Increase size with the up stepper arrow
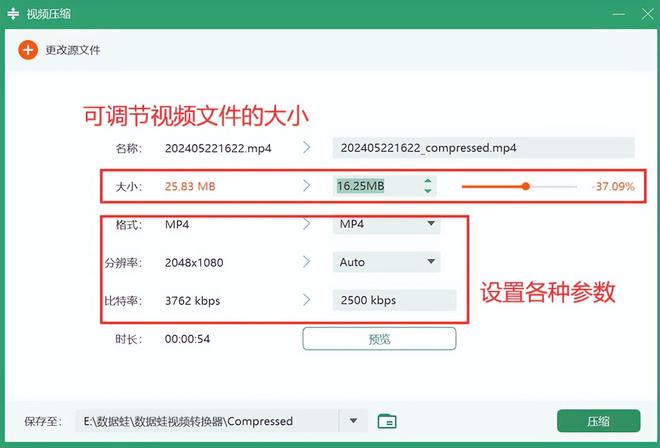Screen dimensions: 660x448 point(428,181)
